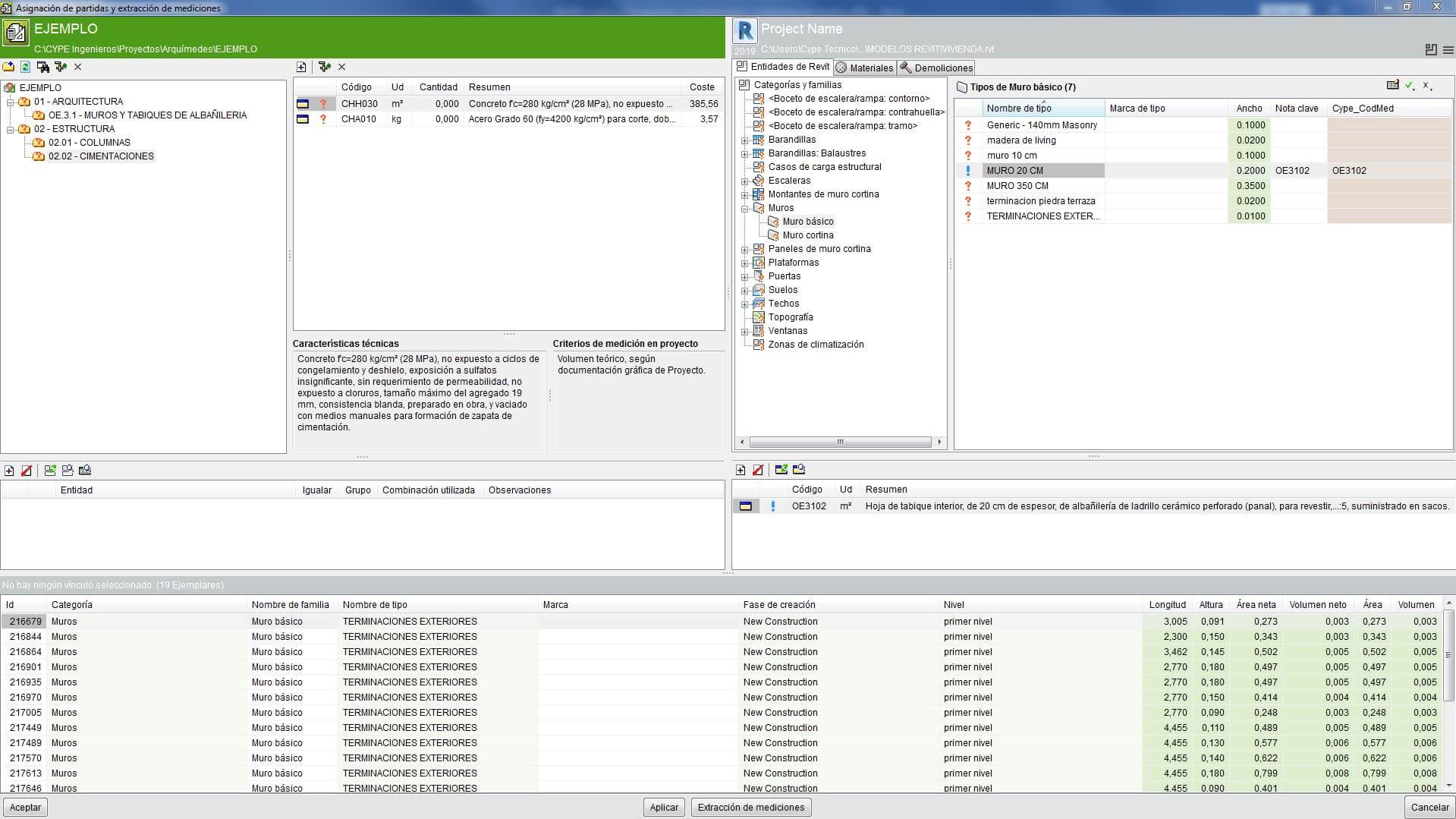1456x819 pixels.
Task: Select 02.01 - COLUMNAS chapter
Action: point(89,143)
